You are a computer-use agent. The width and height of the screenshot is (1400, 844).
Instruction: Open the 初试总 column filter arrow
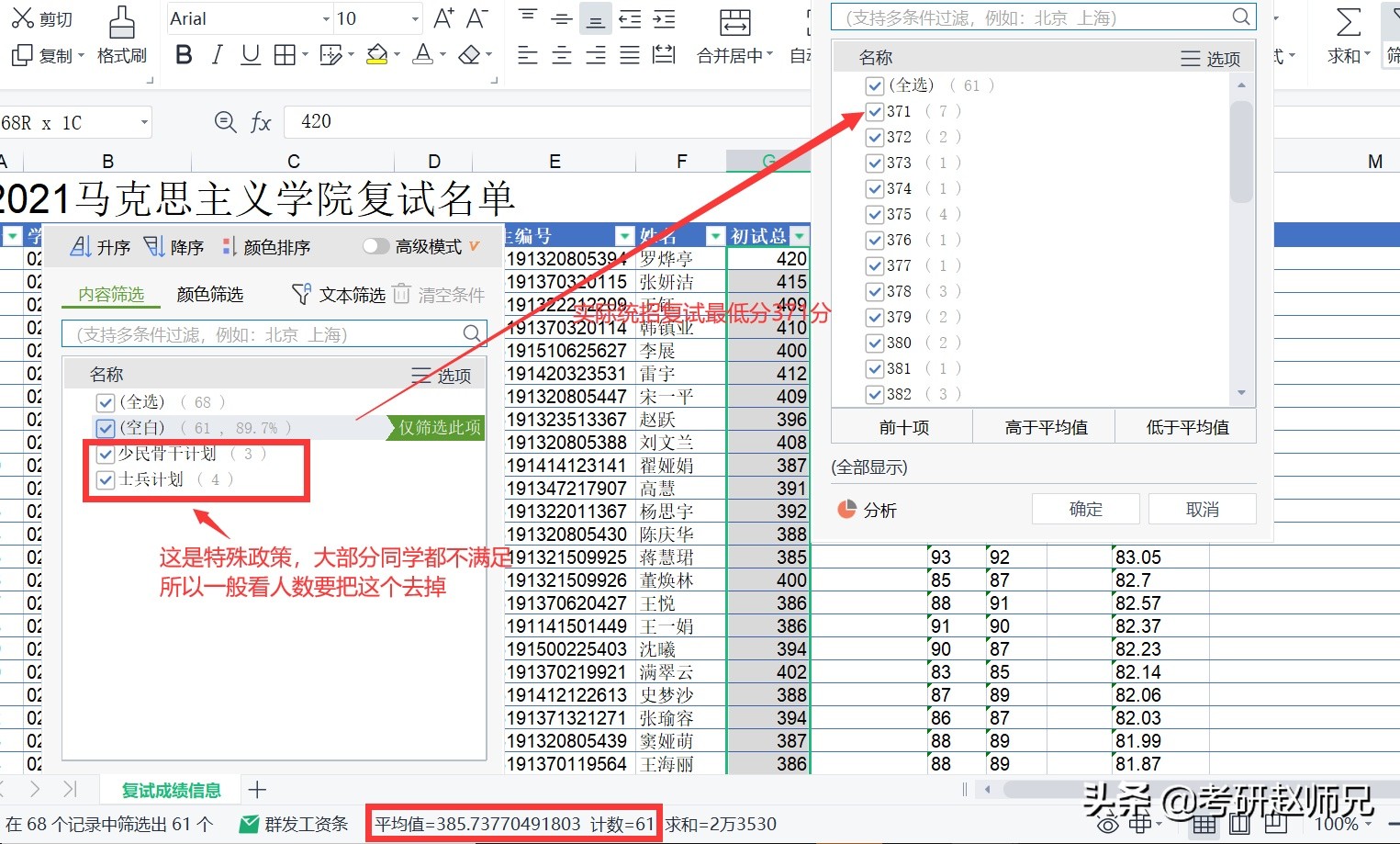pyautogui.click(x=800, y=235)
